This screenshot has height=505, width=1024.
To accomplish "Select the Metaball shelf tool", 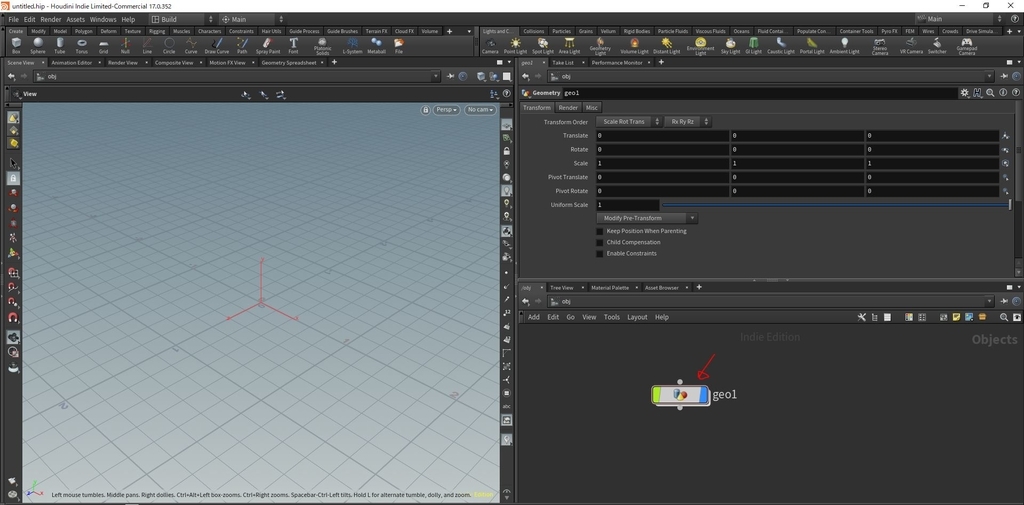I will coord(377,45).
